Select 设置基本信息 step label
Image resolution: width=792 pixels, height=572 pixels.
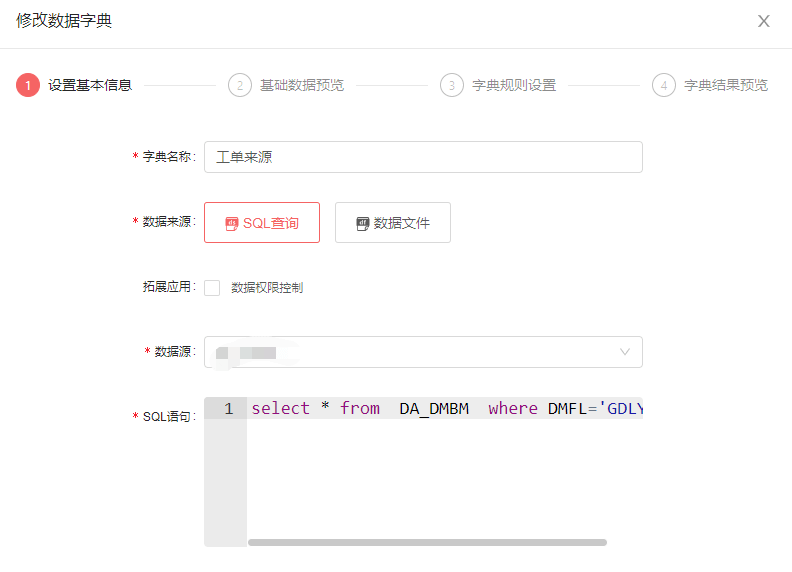(x=90, y=85)
